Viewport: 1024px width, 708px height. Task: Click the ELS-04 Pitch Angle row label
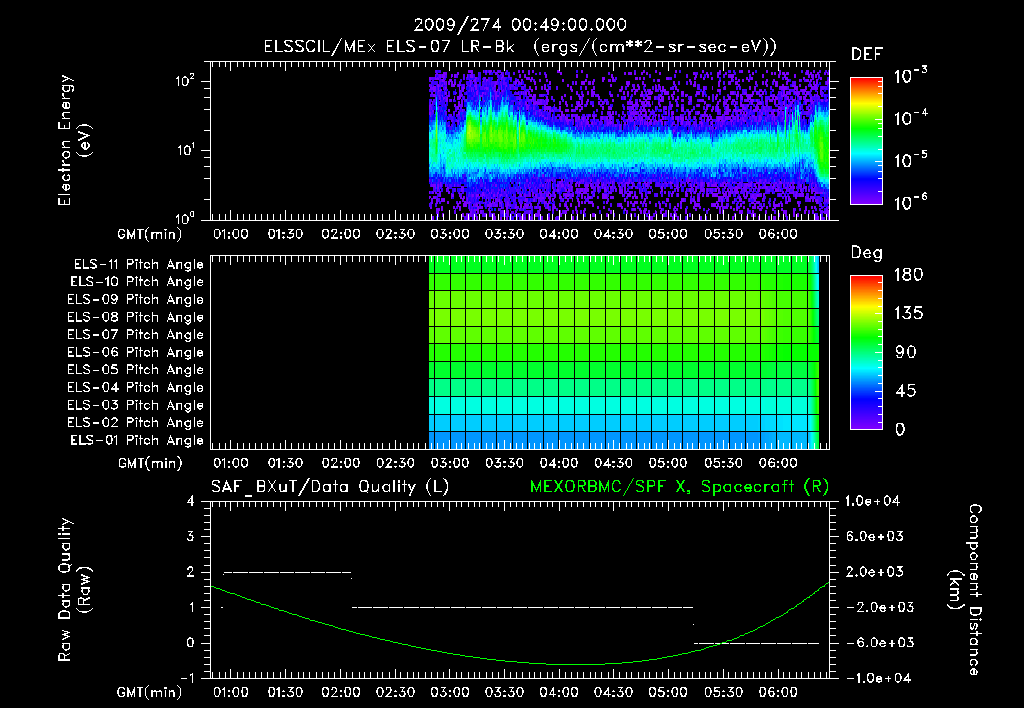coord(136,387)
